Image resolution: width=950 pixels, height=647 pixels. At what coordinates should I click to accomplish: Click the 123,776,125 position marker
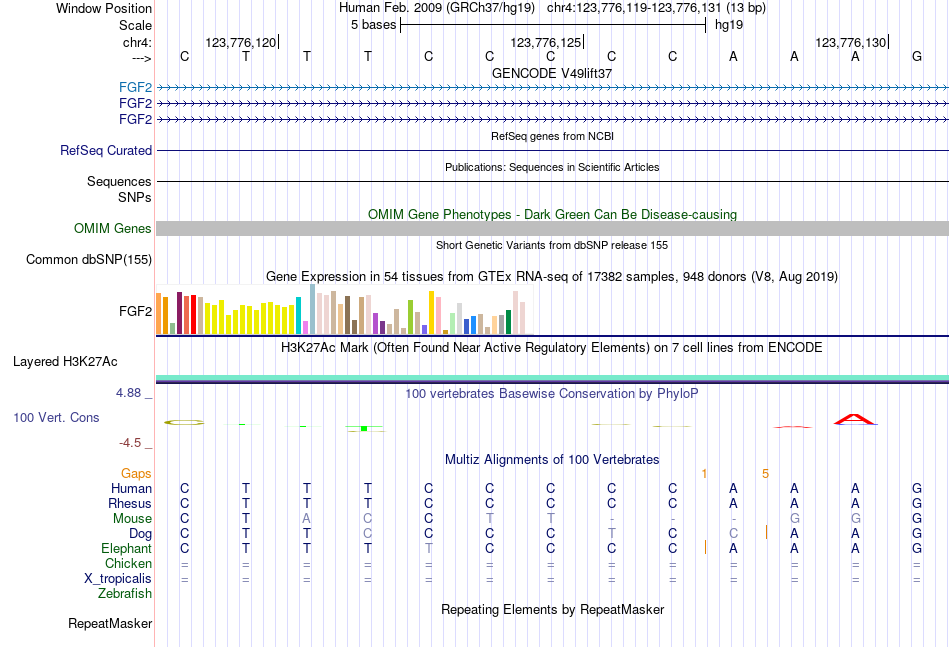point(546,42)
